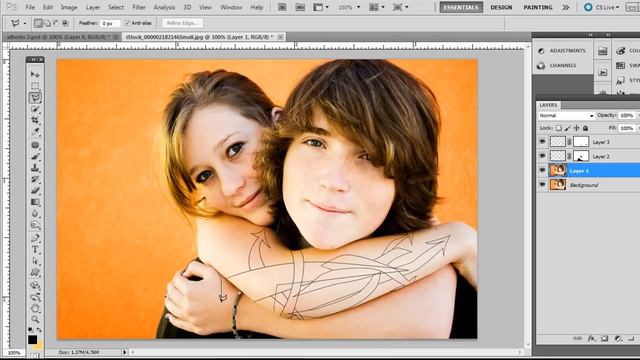Open the Screen Mode dropdown
Viewport: 640px width, 360px height.
click(x=400, y=7)
